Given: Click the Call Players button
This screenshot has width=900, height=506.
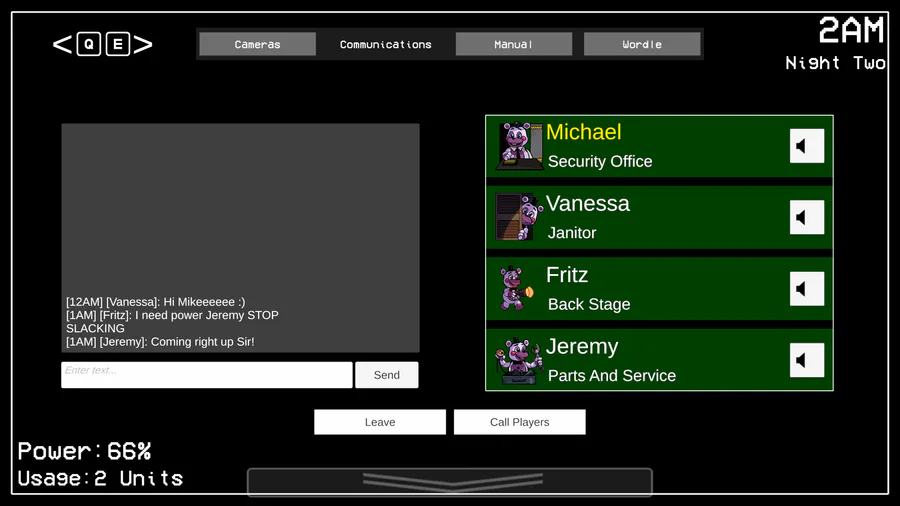Looking at the screenshot, I should [519, 422].
